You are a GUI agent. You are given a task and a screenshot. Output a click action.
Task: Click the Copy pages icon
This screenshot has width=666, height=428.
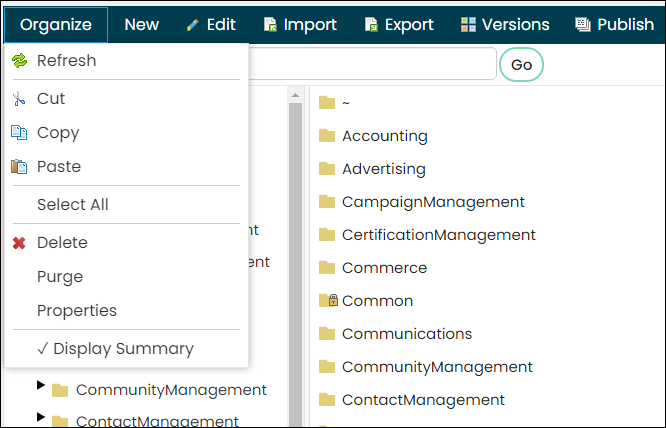pos(19,132)
